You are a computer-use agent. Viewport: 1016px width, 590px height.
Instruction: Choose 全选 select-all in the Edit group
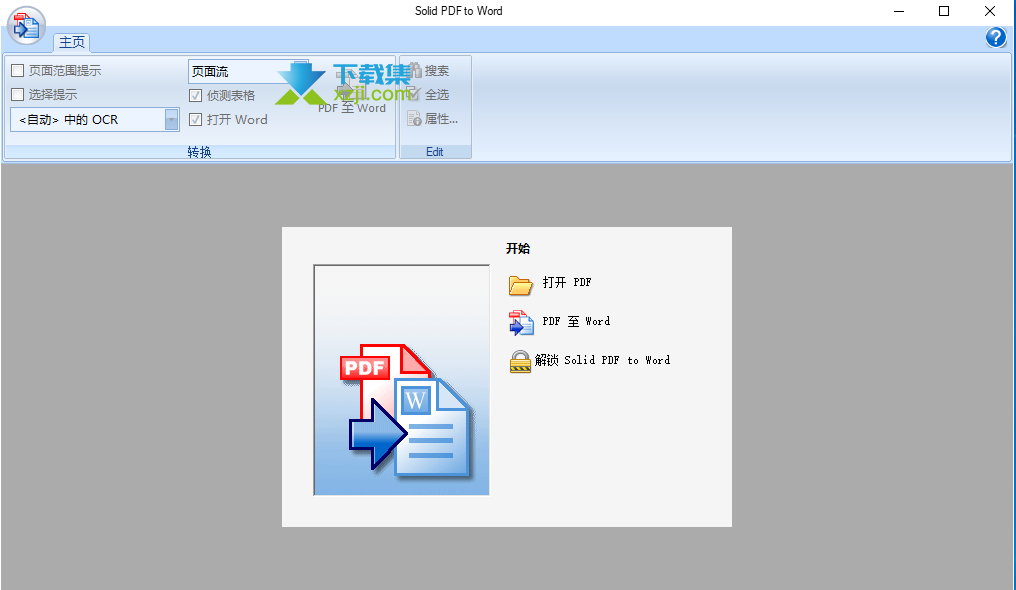(428, 95)
